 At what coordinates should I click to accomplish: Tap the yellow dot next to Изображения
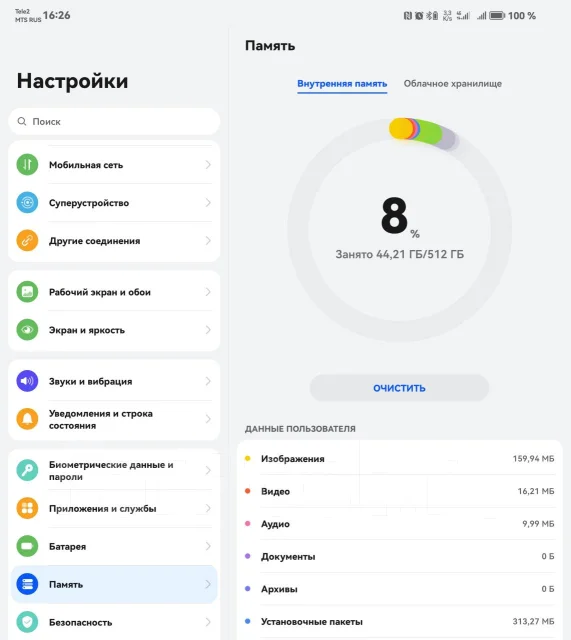coord(247,458)
